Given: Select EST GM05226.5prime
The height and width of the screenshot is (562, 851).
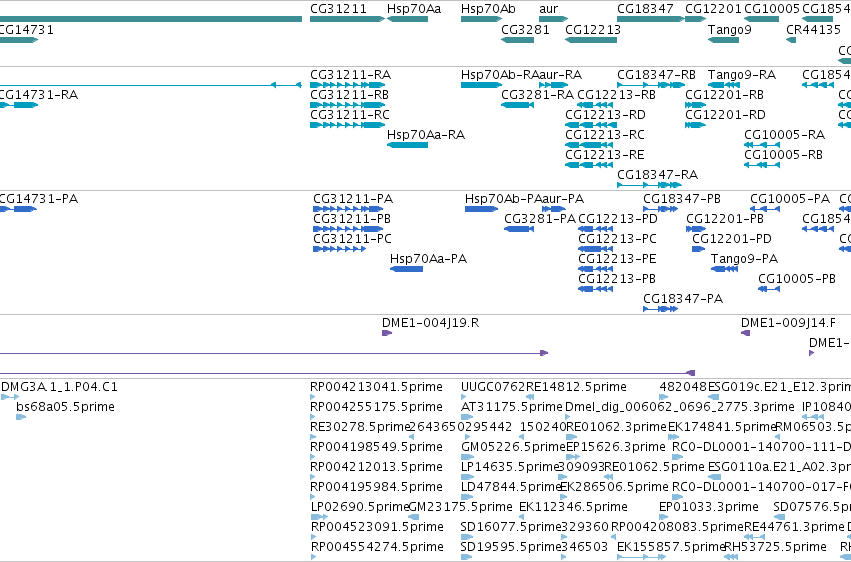Looking at the screenshot, I should [x=467, y=457].
